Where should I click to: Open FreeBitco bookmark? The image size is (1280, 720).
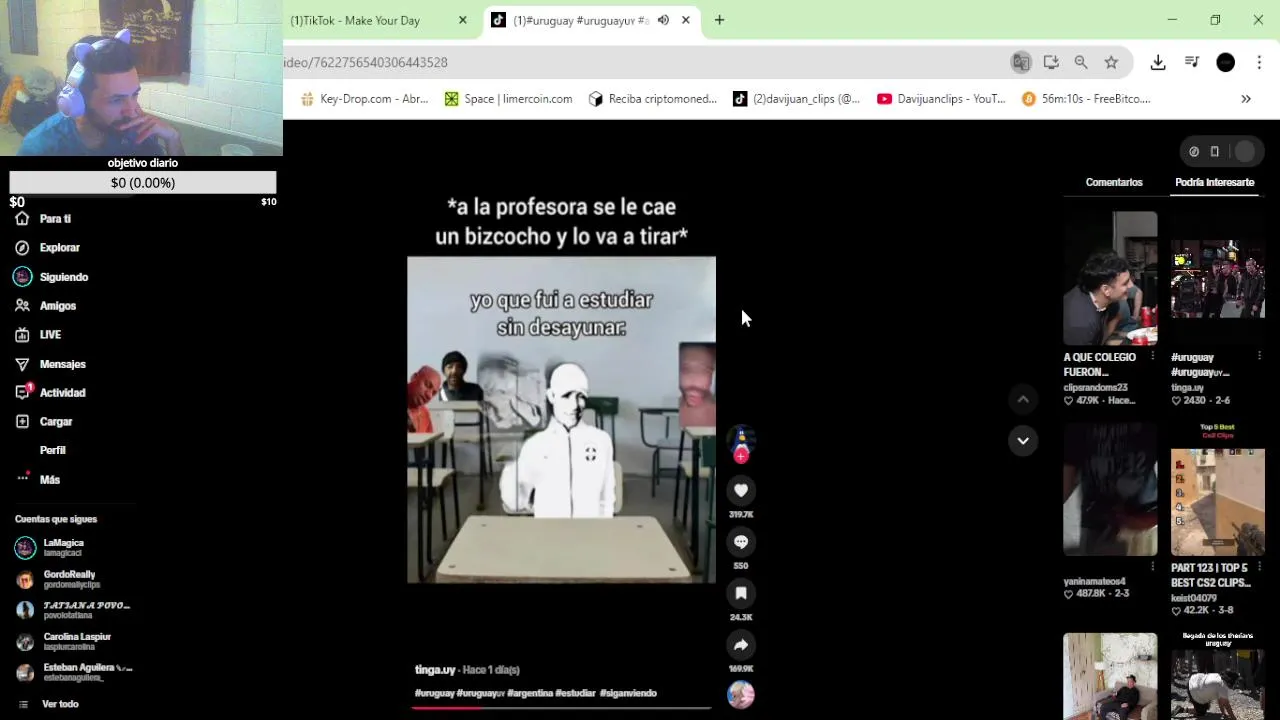click(1086, 99)
